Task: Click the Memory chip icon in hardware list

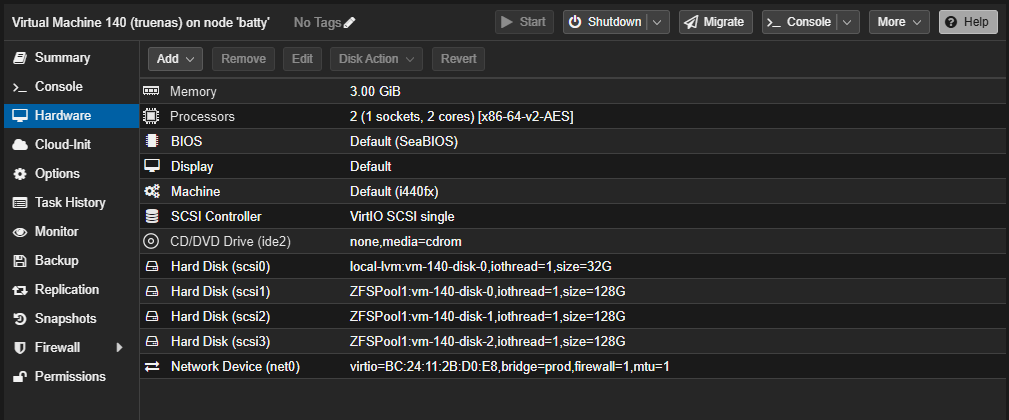Action: coord(152,92)
